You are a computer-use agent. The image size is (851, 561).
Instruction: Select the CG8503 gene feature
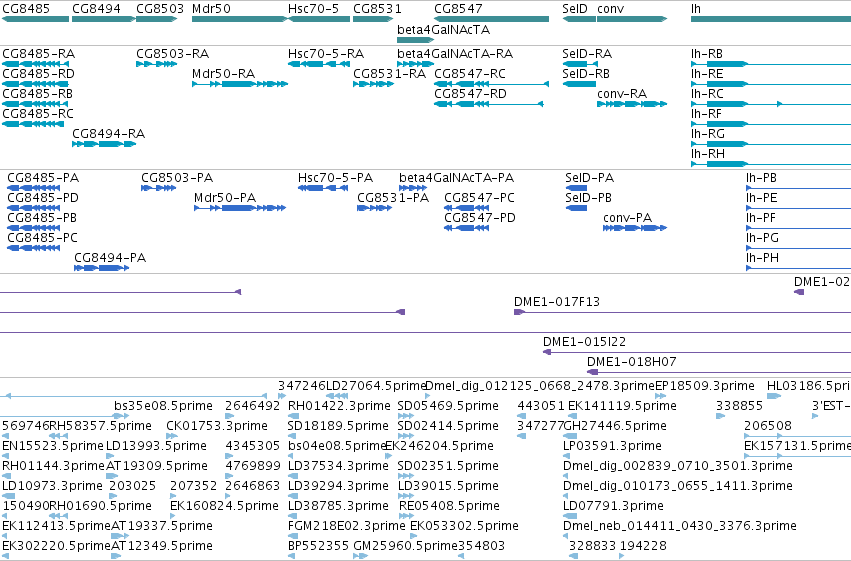(156, 19)
